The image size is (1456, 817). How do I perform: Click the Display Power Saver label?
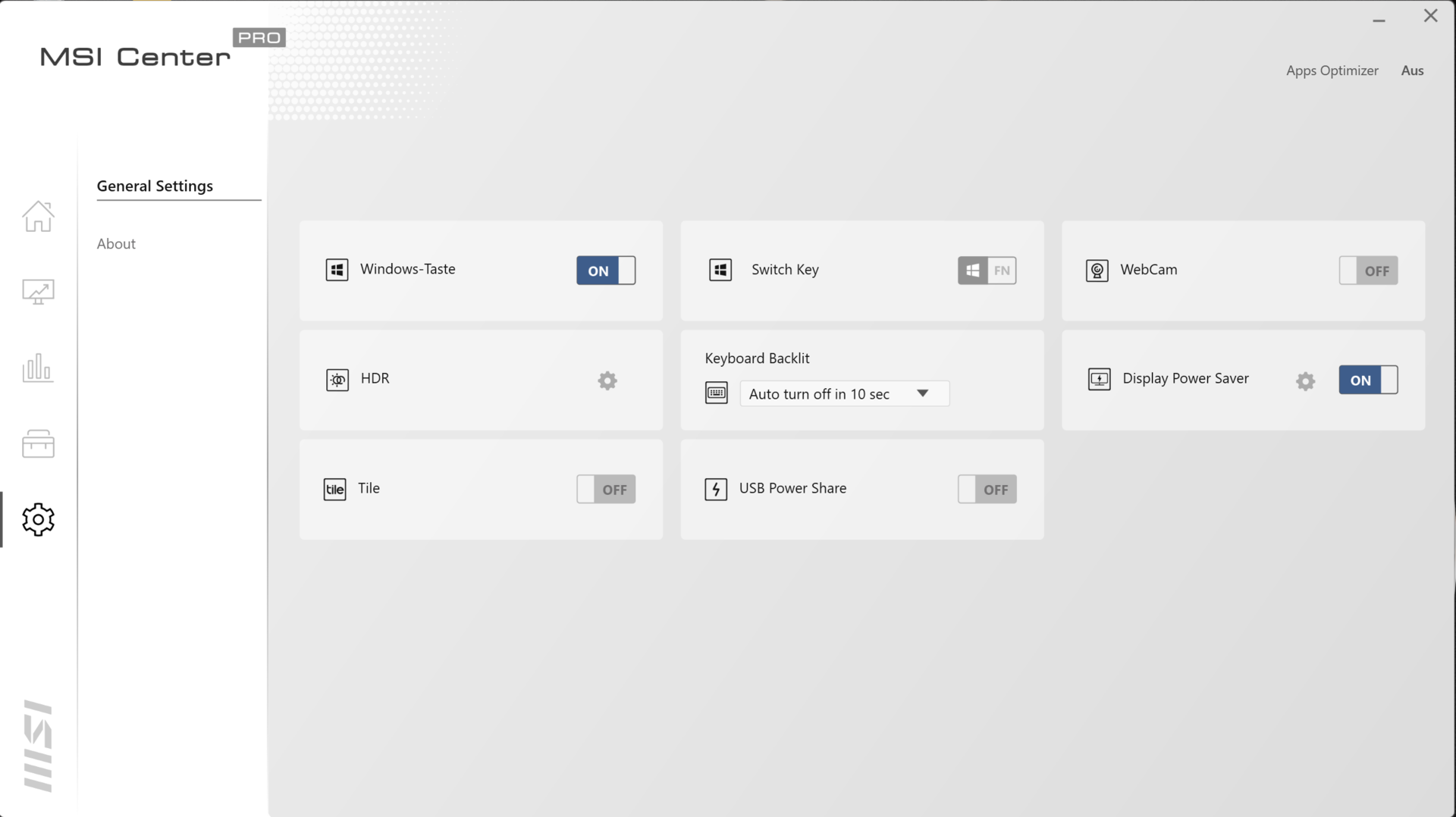pos(1185,378)
